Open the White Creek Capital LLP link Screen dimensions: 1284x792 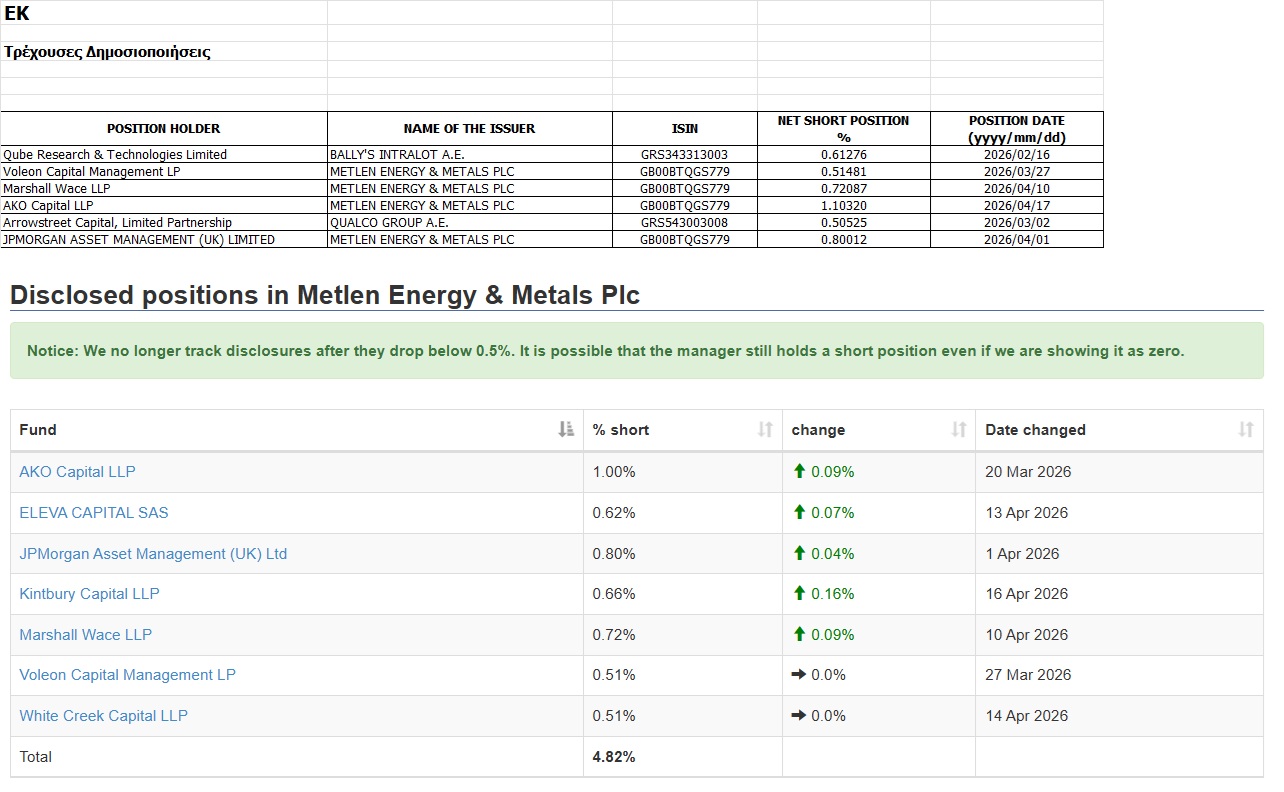click(103, 716)
